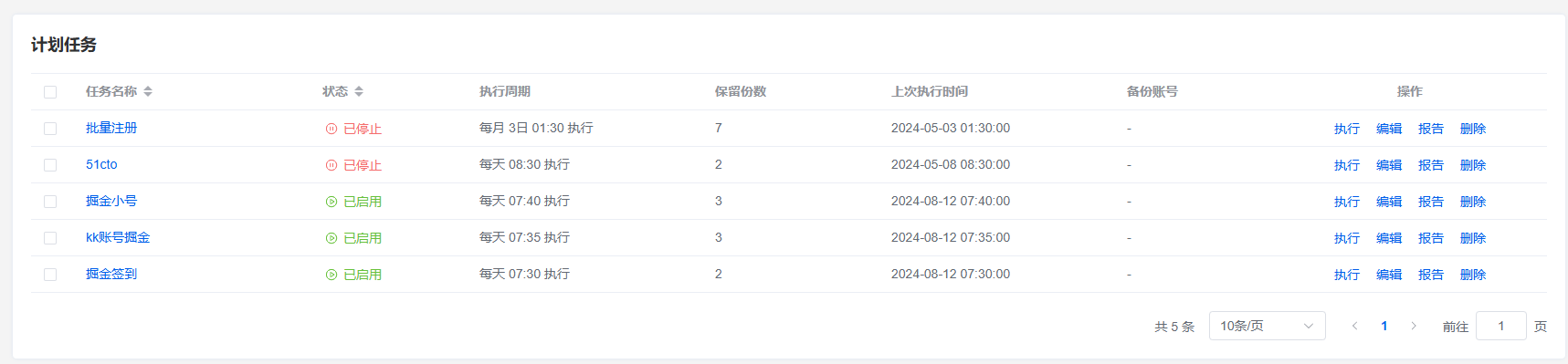Go to next page arrow

[1414, 326]
